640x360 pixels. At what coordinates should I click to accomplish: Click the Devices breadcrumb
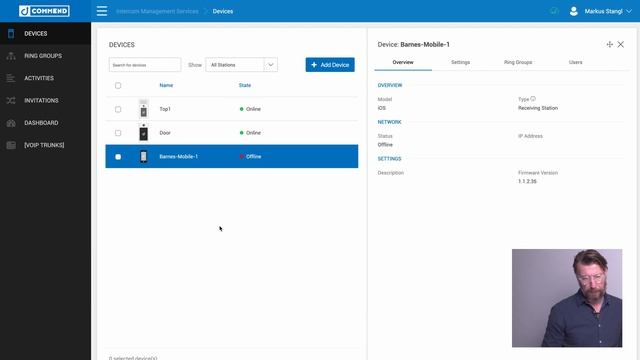(222, 11)
